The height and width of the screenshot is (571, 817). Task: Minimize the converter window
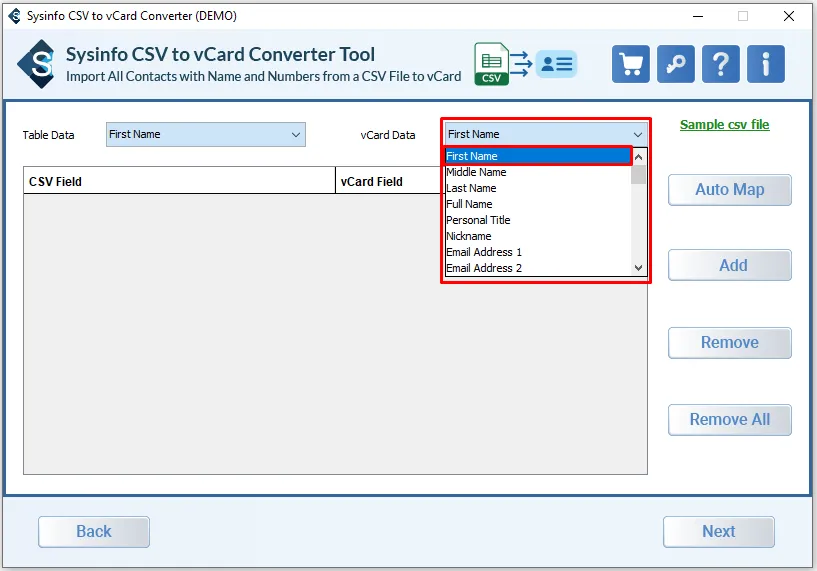click(698, 16)
